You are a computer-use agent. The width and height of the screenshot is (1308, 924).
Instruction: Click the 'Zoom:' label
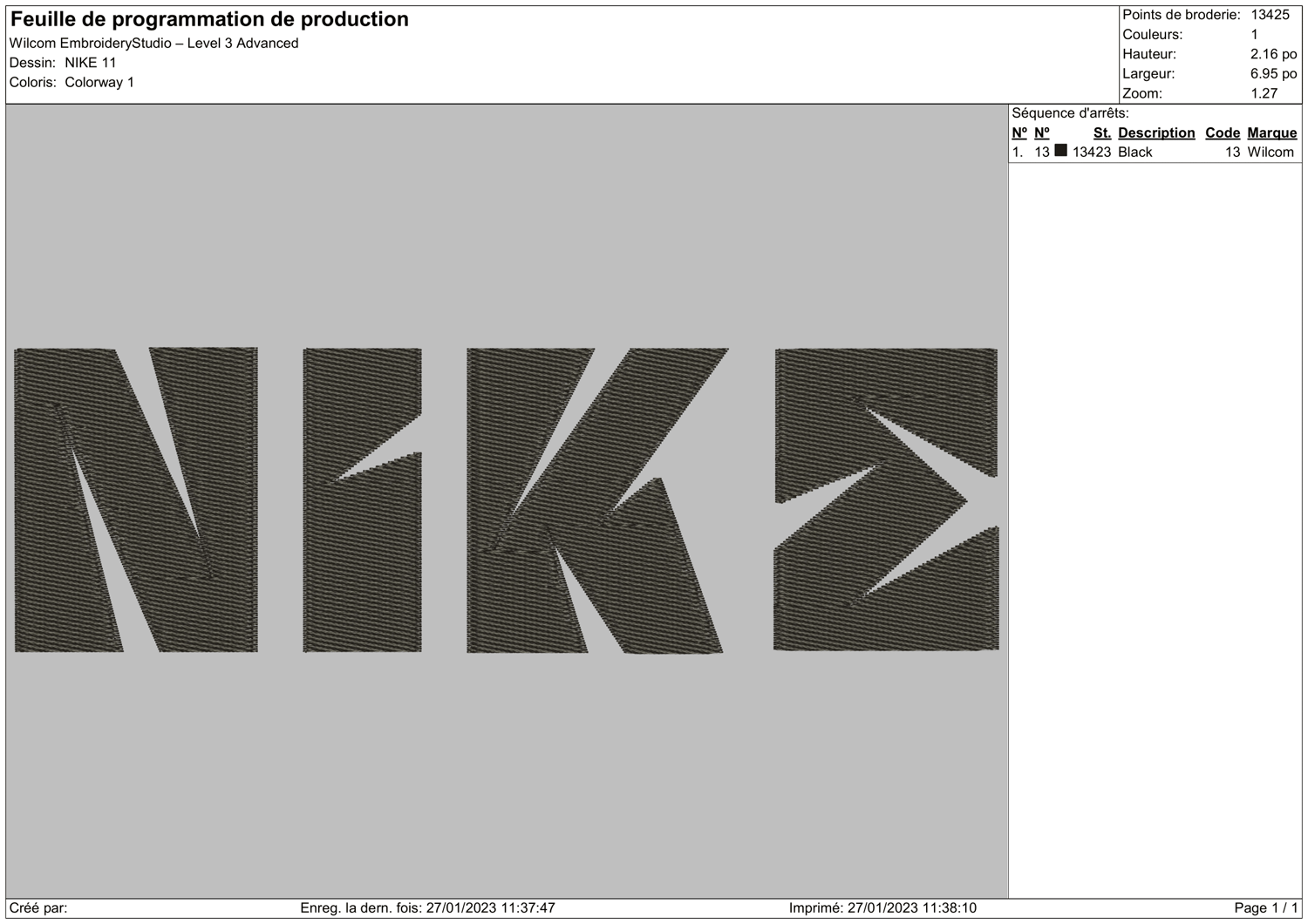tap(1142, 93)
